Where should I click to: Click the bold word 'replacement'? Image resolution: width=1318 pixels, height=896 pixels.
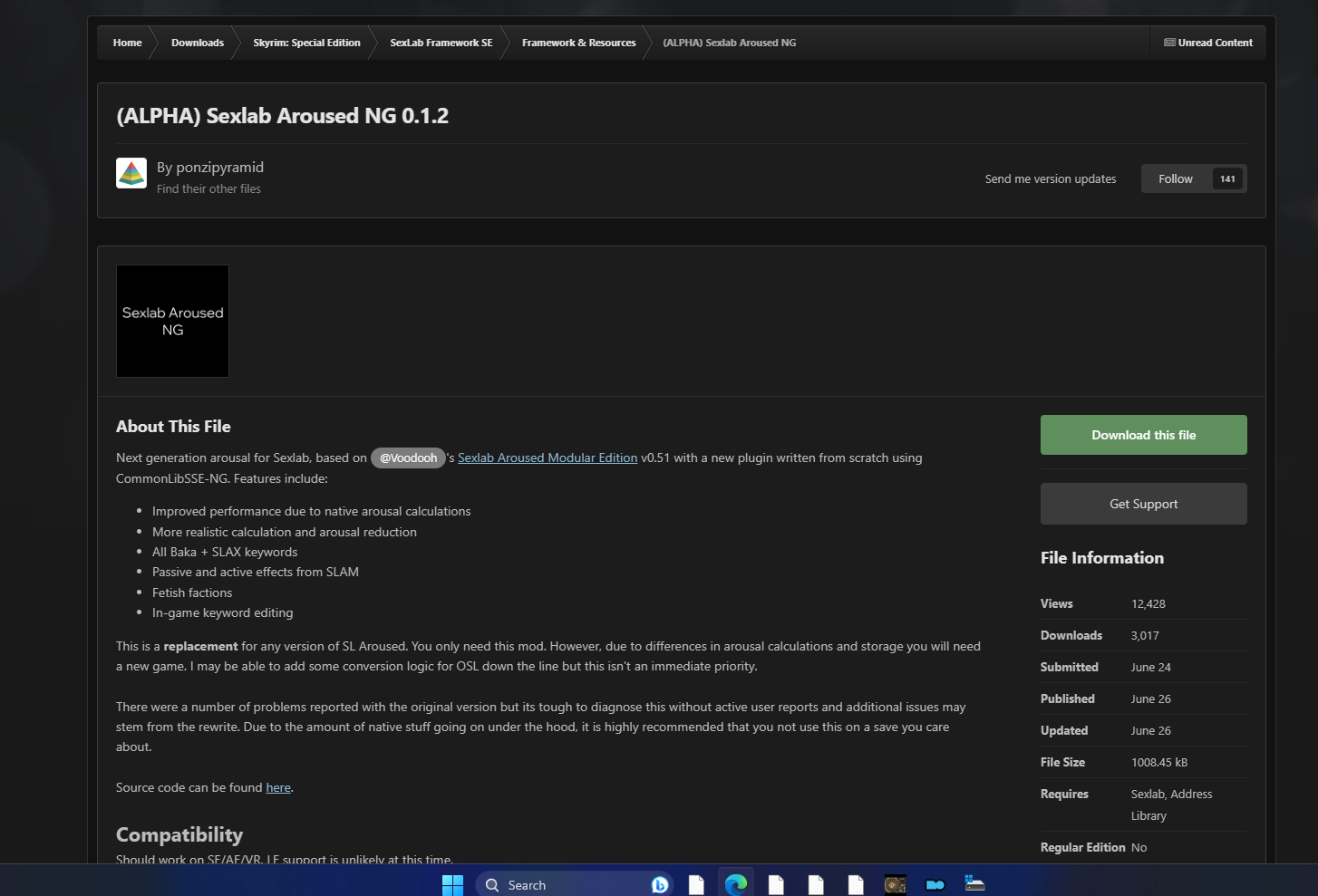click(200, 646)
